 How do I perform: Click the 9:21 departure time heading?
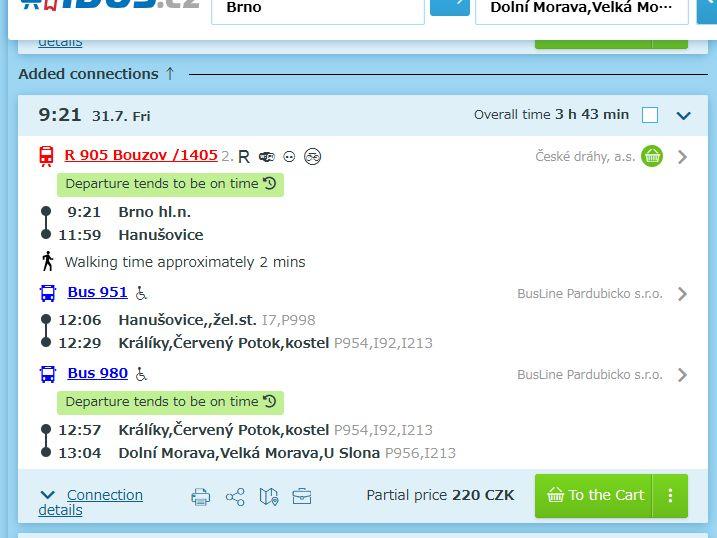60,115
